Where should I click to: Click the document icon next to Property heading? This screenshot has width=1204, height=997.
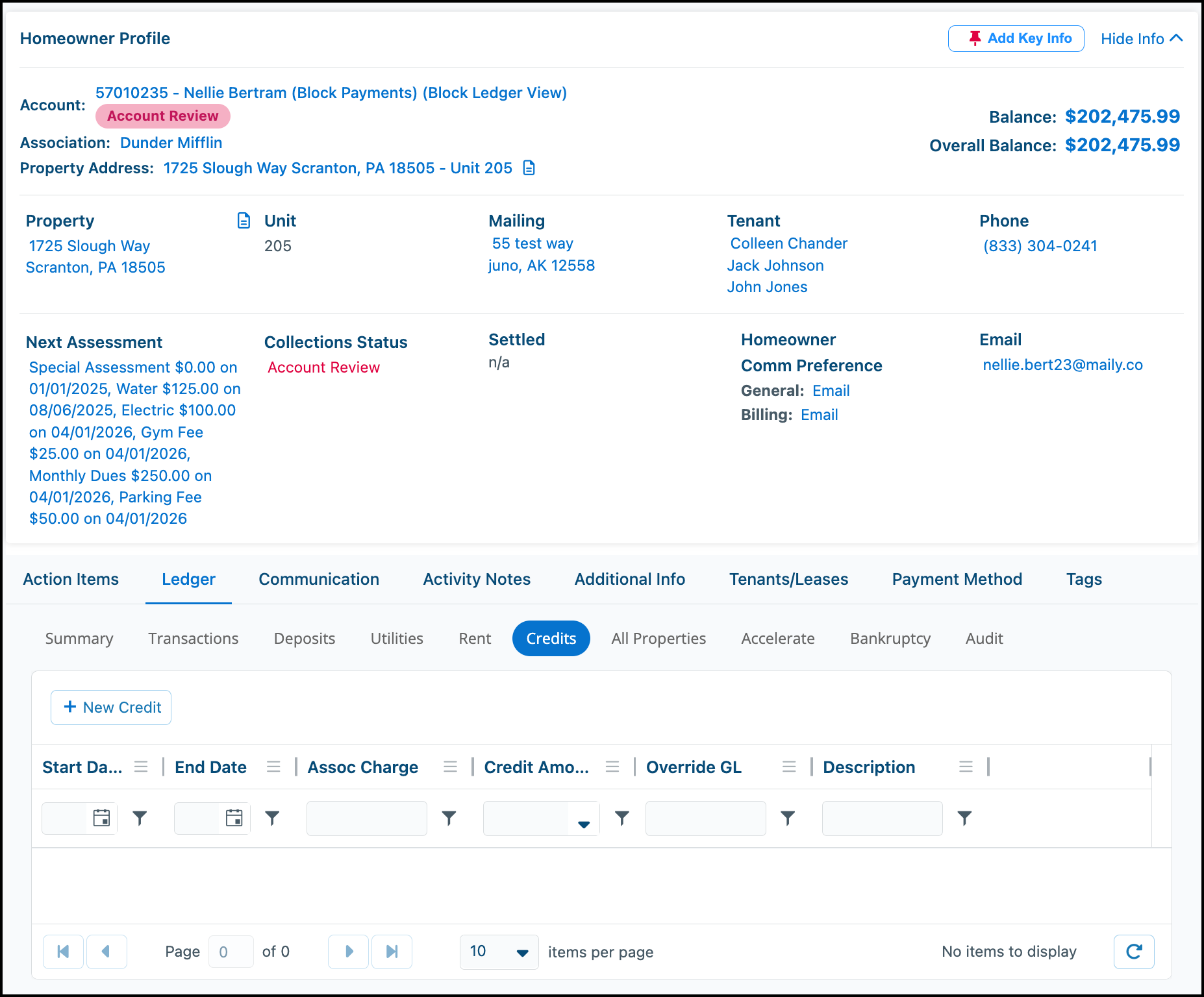click(x=244, y=221)
